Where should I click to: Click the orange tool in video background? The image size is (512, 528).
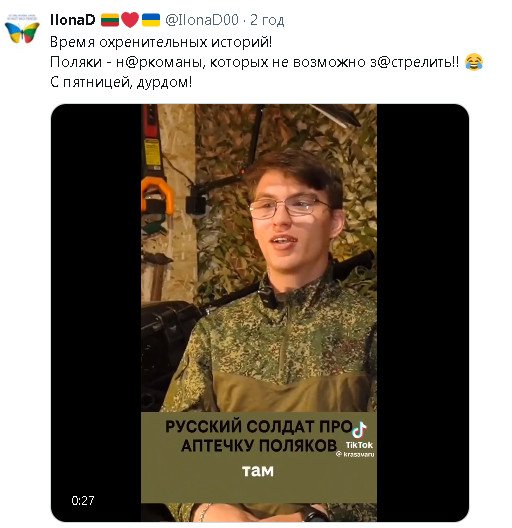point(157,196)
